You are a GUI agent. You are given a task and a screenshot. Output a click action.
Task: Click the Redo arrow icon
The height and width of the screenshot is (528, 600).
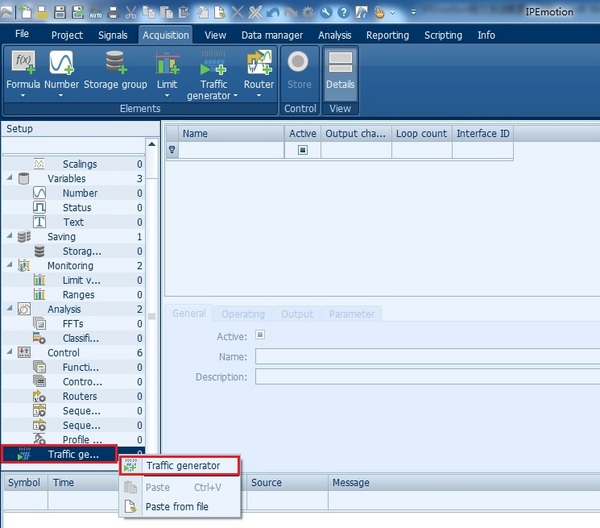click(290, 13)
